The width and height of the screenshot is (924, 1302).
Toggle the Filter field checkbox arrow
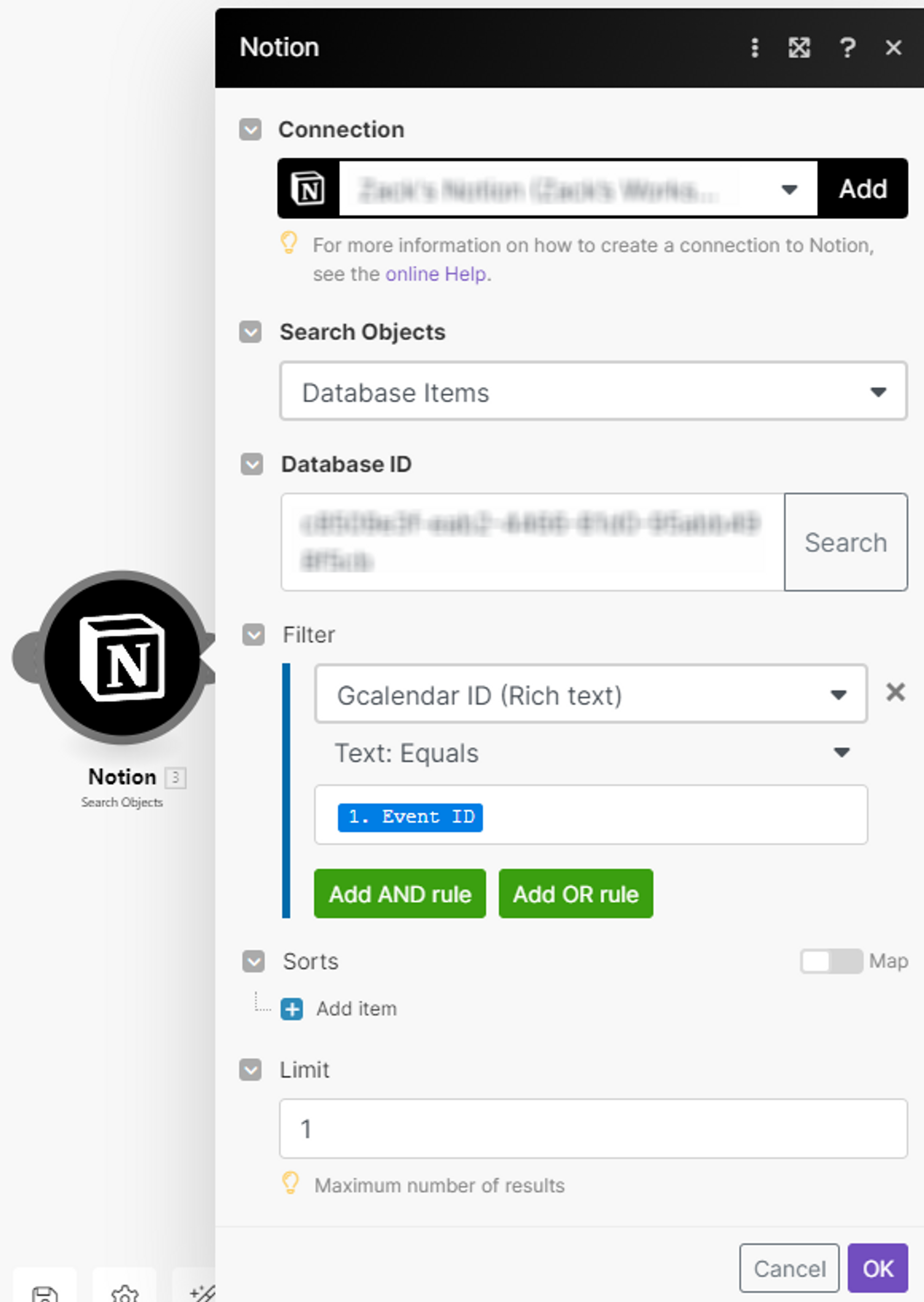pos(253,635)
